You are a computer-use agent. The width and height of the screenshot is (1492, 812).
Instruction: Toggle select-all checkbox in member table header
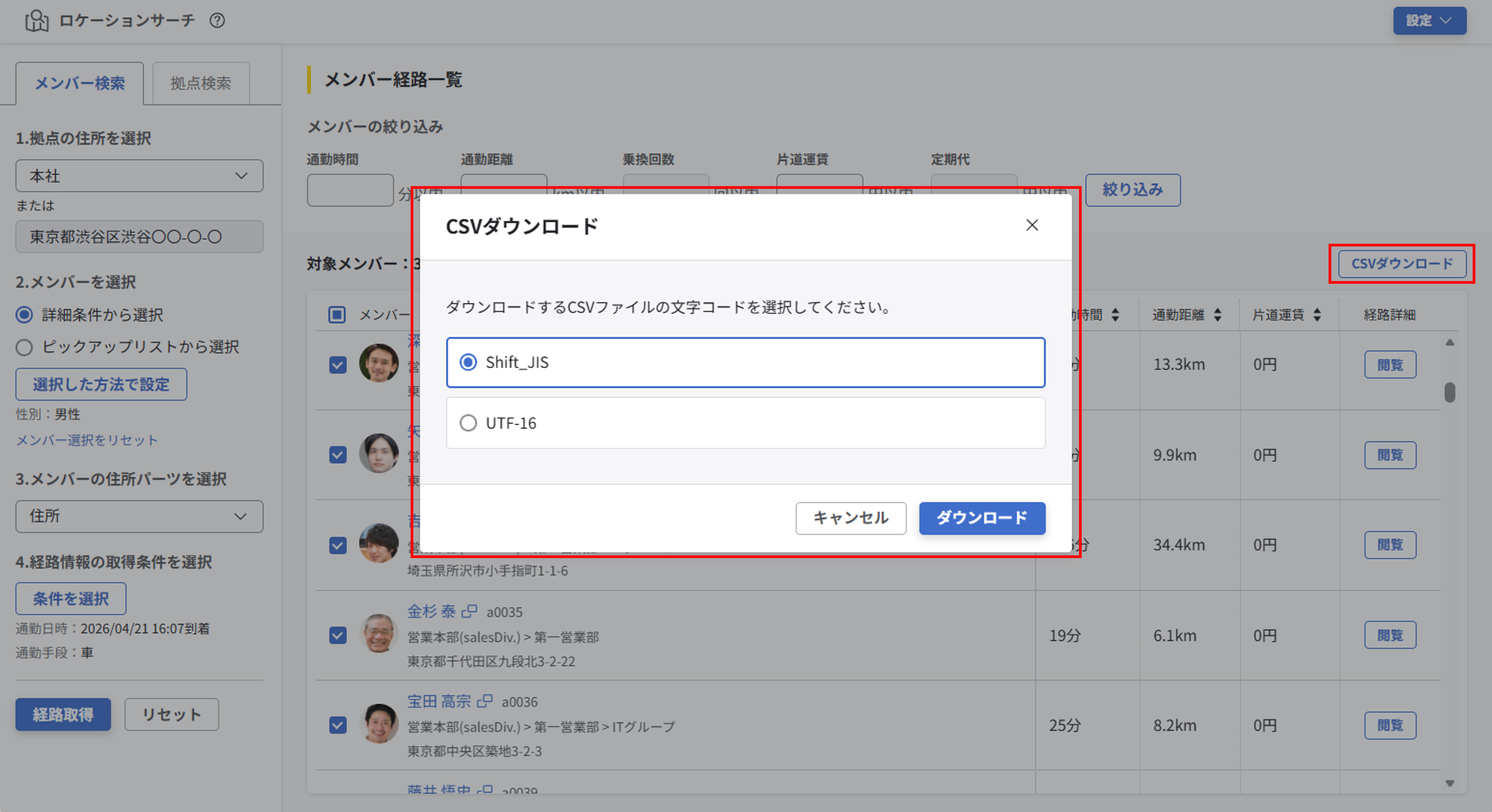337,315
